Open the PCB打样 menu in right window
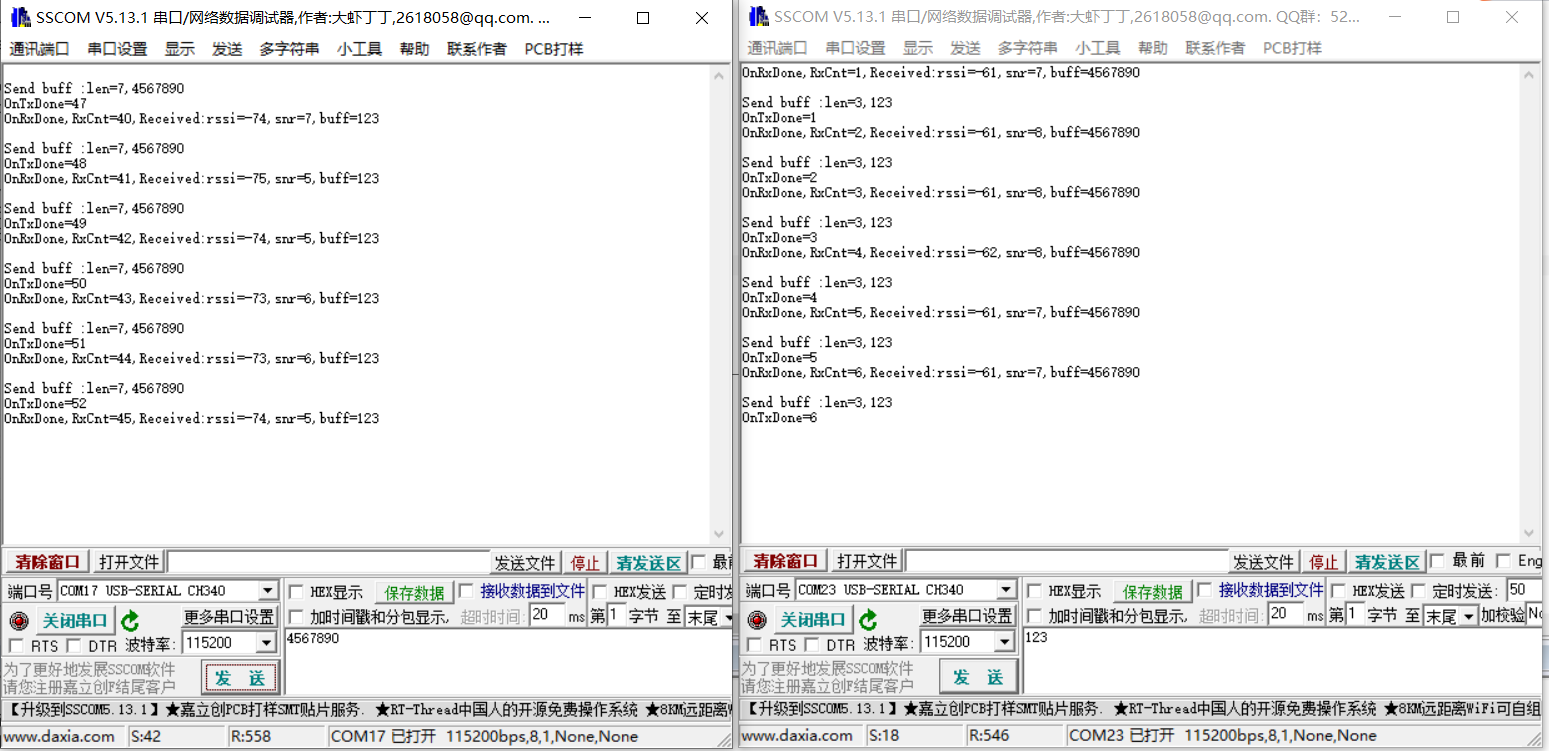1549x751 pixels. pyautogui.click(x=1291, y=47)
